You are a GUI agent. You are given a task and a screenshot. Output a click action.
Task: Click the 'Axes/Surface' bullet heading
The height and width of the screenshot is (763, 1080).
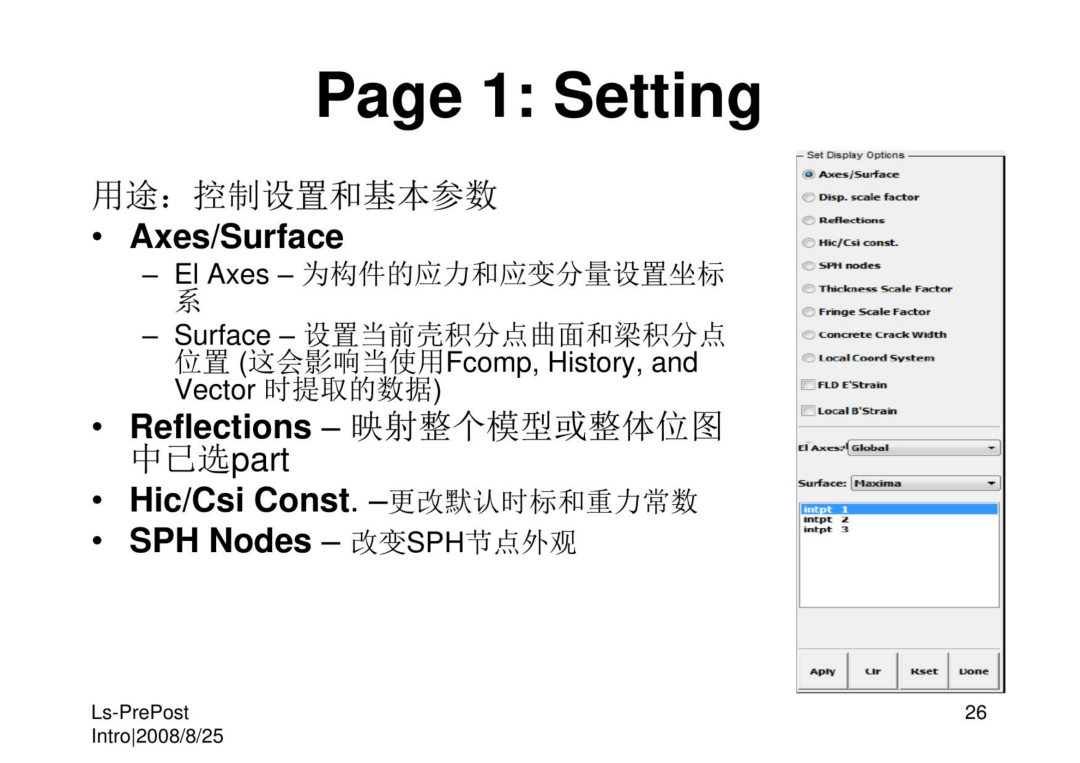coord(236,237)
